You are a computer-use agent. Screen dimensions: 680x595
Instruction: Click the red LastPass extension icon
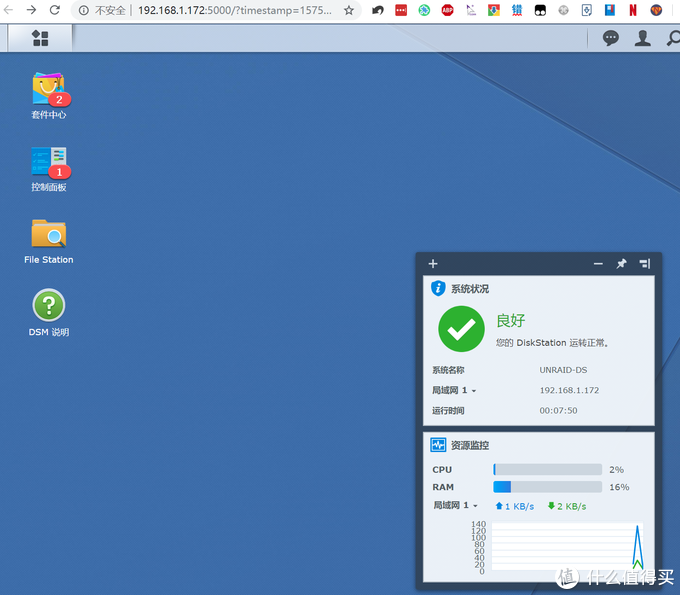401,10
